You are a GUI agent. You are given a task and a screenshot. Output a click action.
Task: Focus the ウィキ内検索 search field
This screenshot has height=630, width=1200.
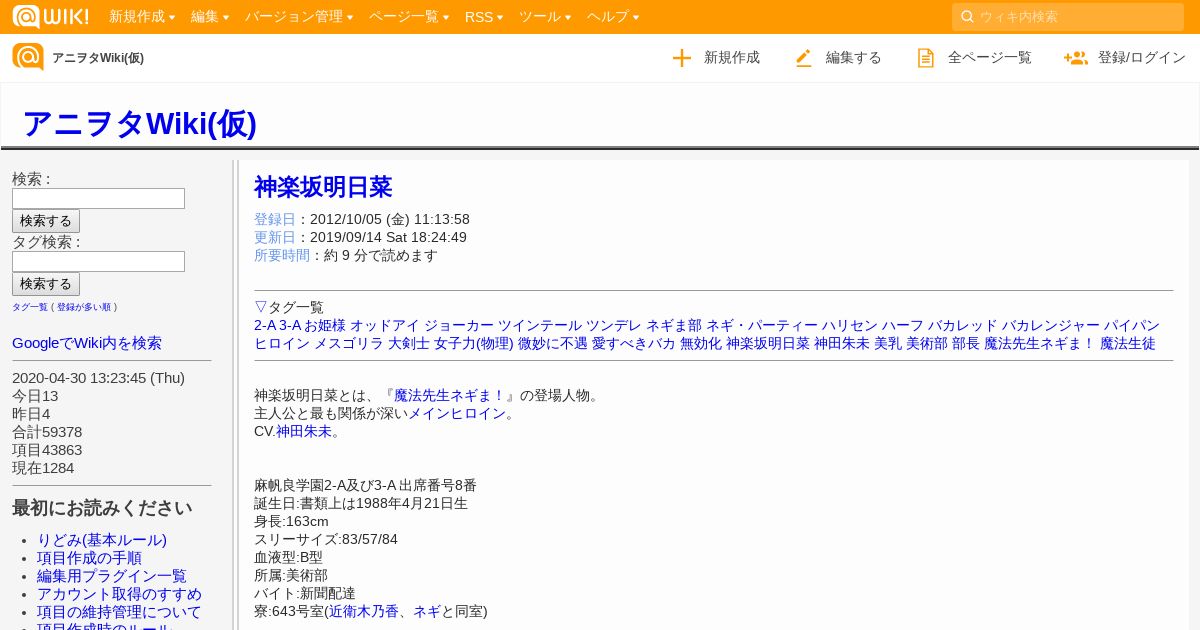coord(1068,16)
